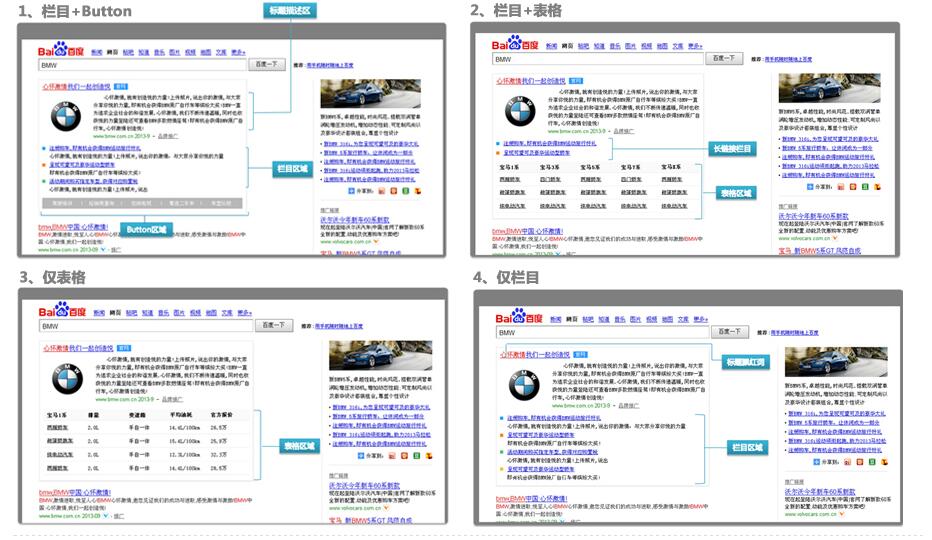
Task: Click 官方报价 column header in 仅表格 panel
Action: click(x=221, y=415)
